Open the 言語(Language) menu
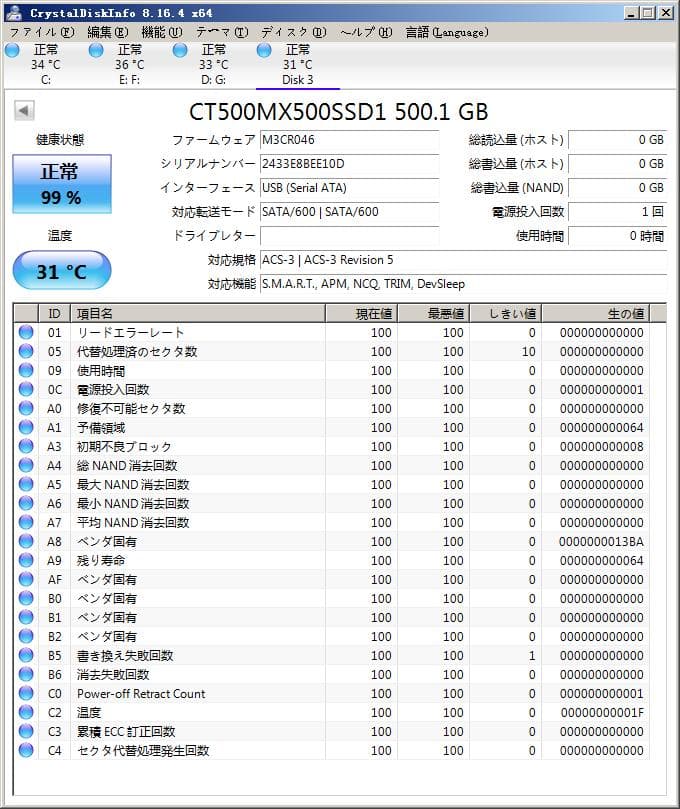680x809 pixels. coord(447,33)
